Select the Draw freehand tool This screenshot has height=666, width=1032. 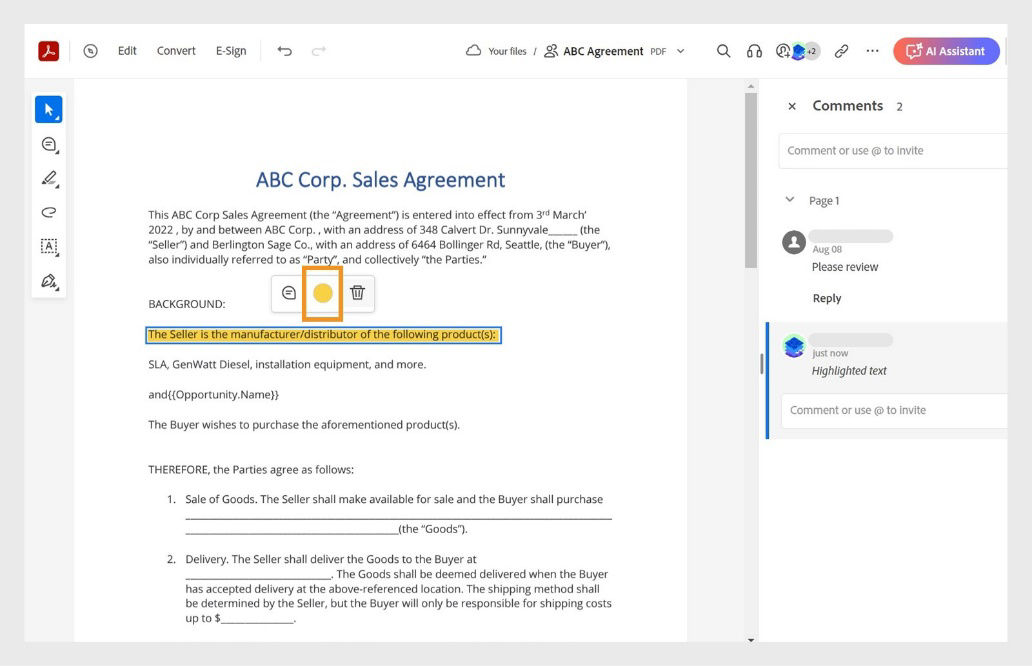pyautogui.click(x=48, y=212)
